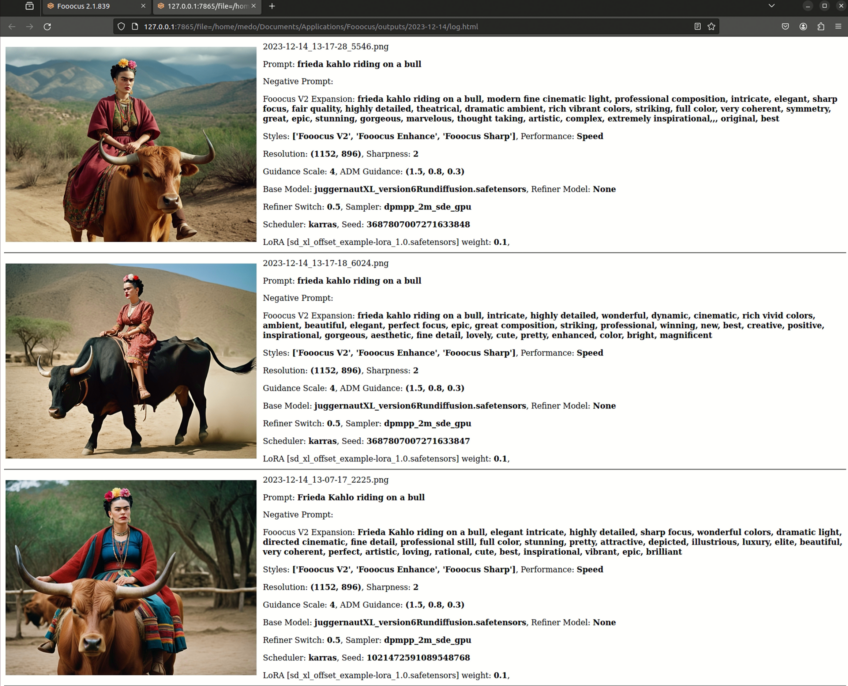Expand the list all tabs dropdown

click(x=772, y=6)
